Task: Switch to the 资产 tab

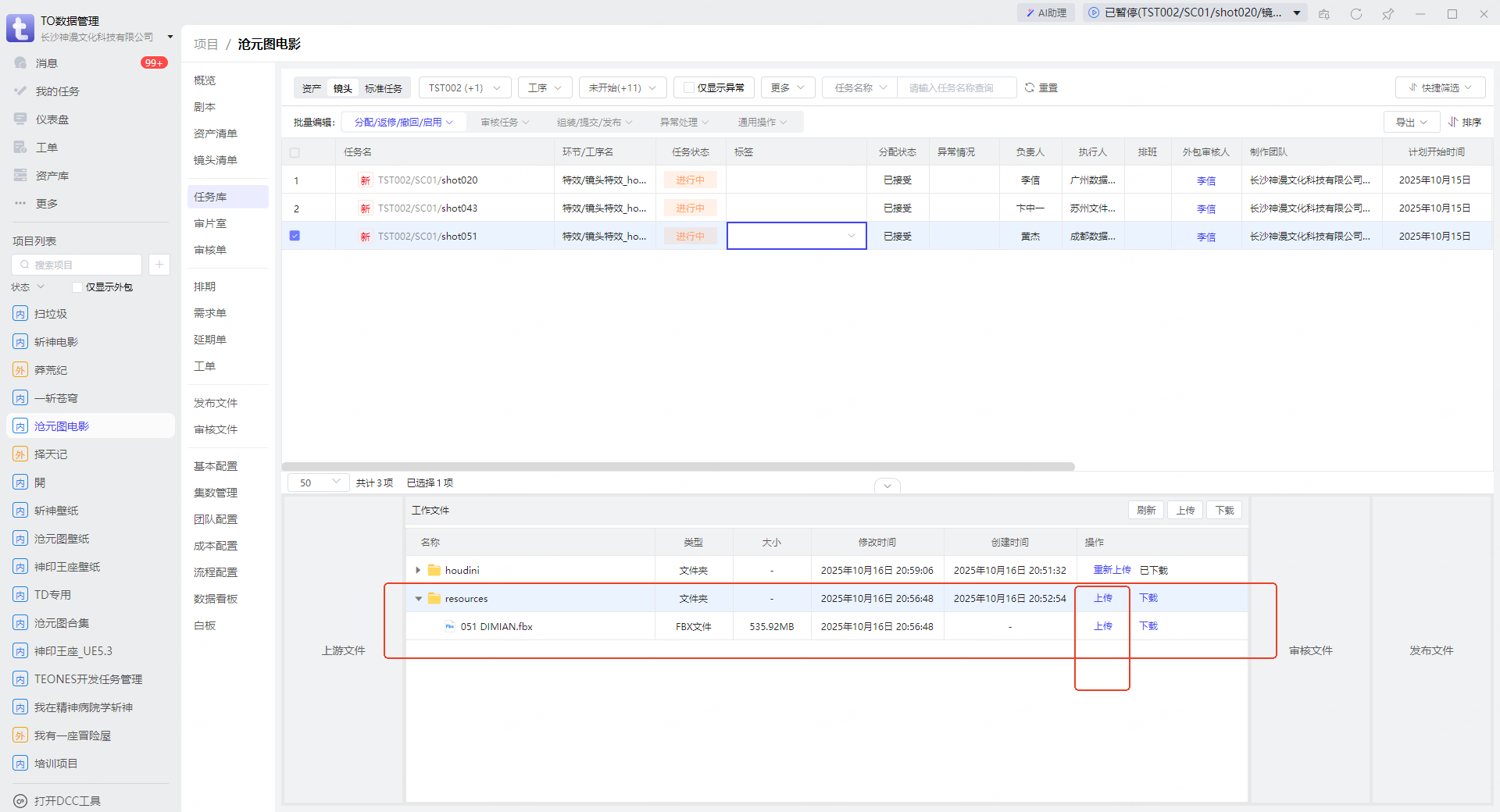Action: [312, 88]
